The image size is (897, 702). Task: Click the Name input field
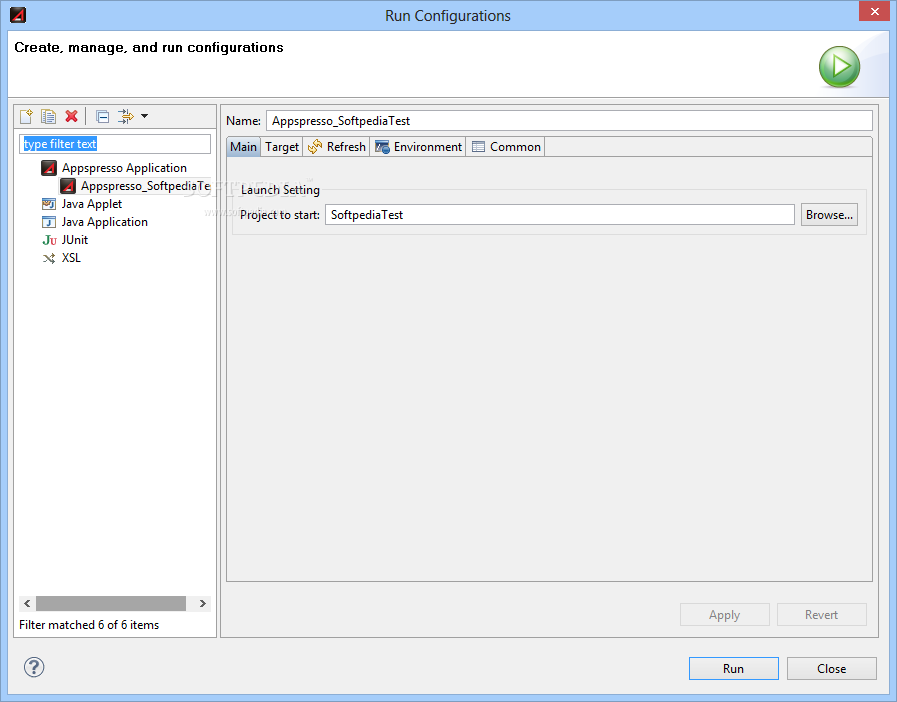[569, 121]
